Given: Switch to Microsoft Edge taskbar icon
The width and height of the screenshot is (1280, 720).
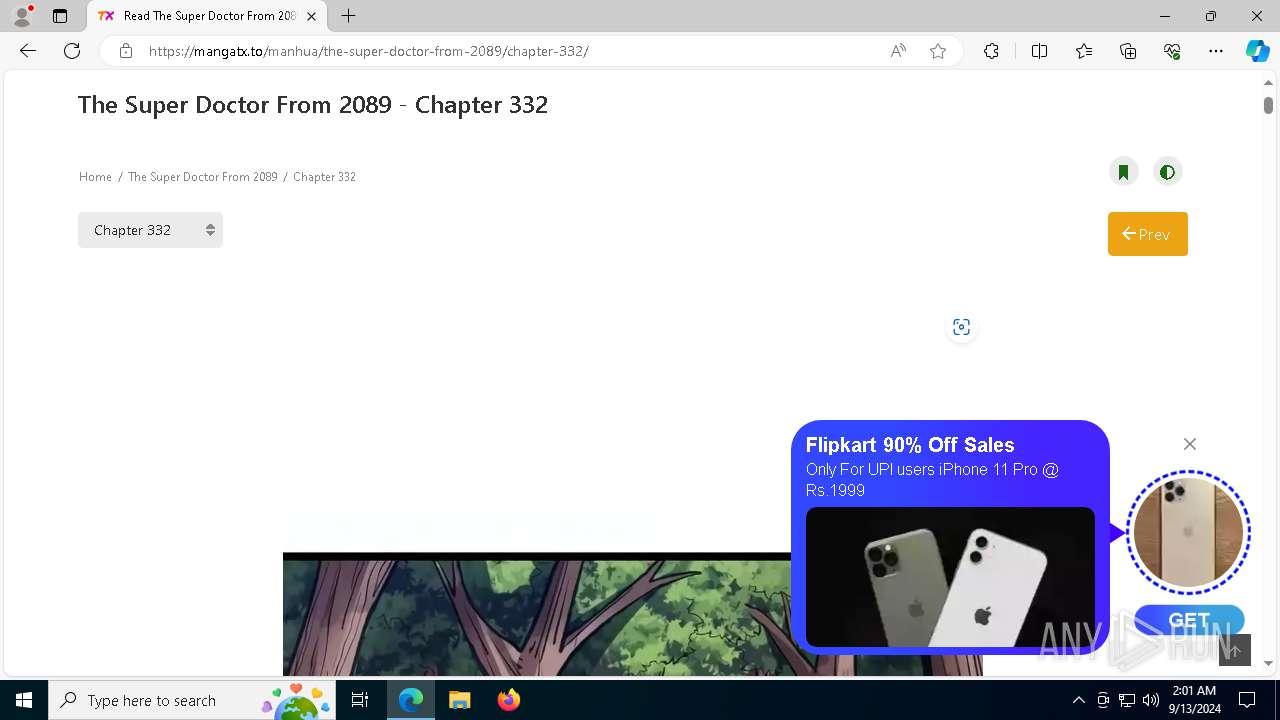Looking at the screenshot, I should tap(411, 700).
